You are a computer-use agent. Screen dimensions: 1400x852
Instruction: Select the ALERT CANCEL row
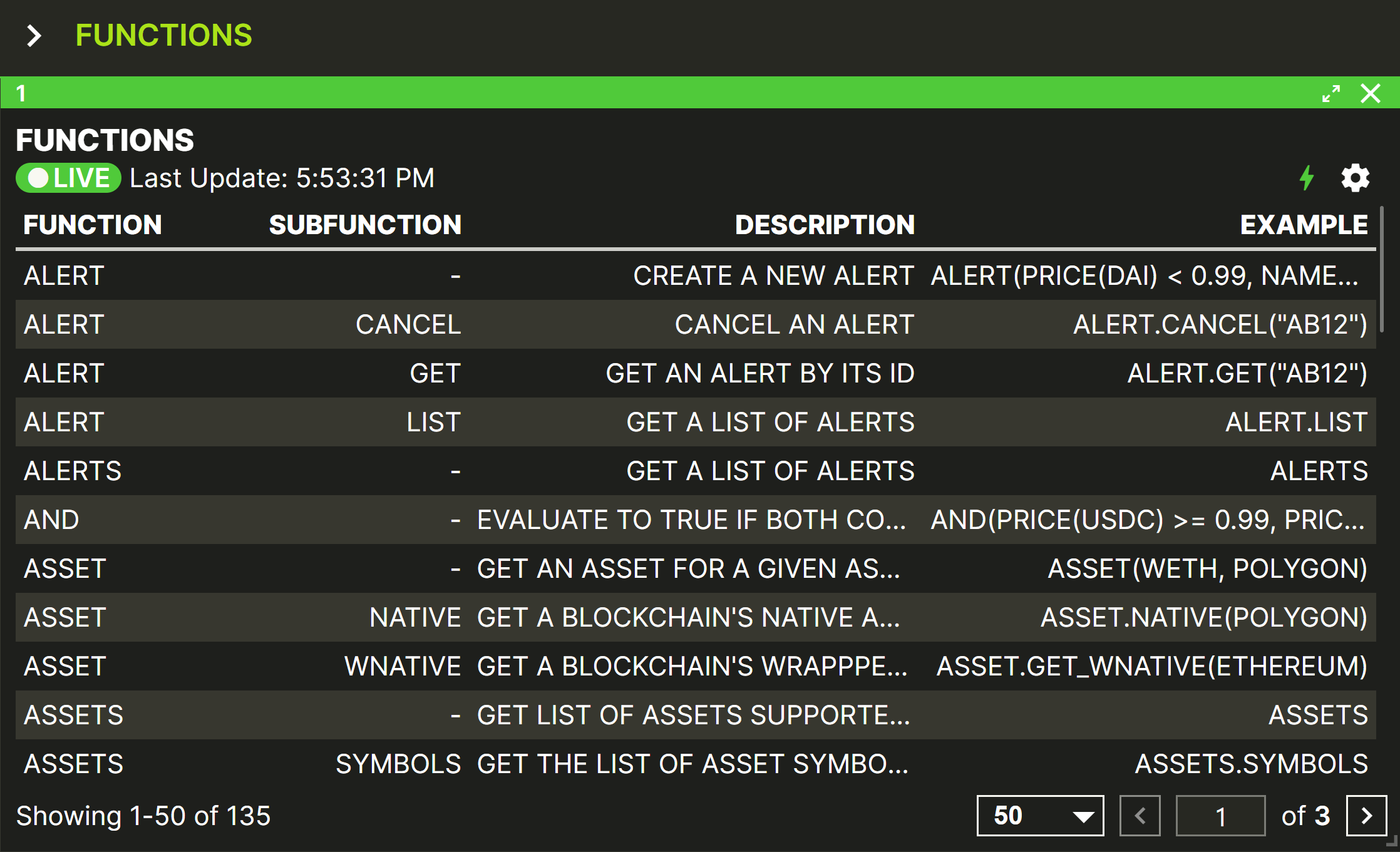point(695,324)
